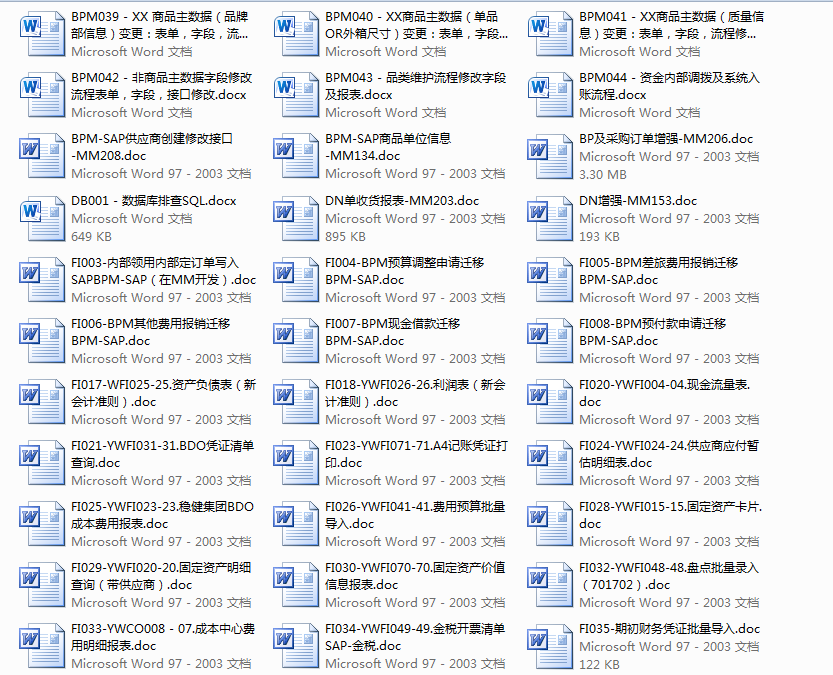The height and width of the screenshot is (675, 833).
Task: Select file name BPM042 非商品主数据字段修改
Action: 161,86
